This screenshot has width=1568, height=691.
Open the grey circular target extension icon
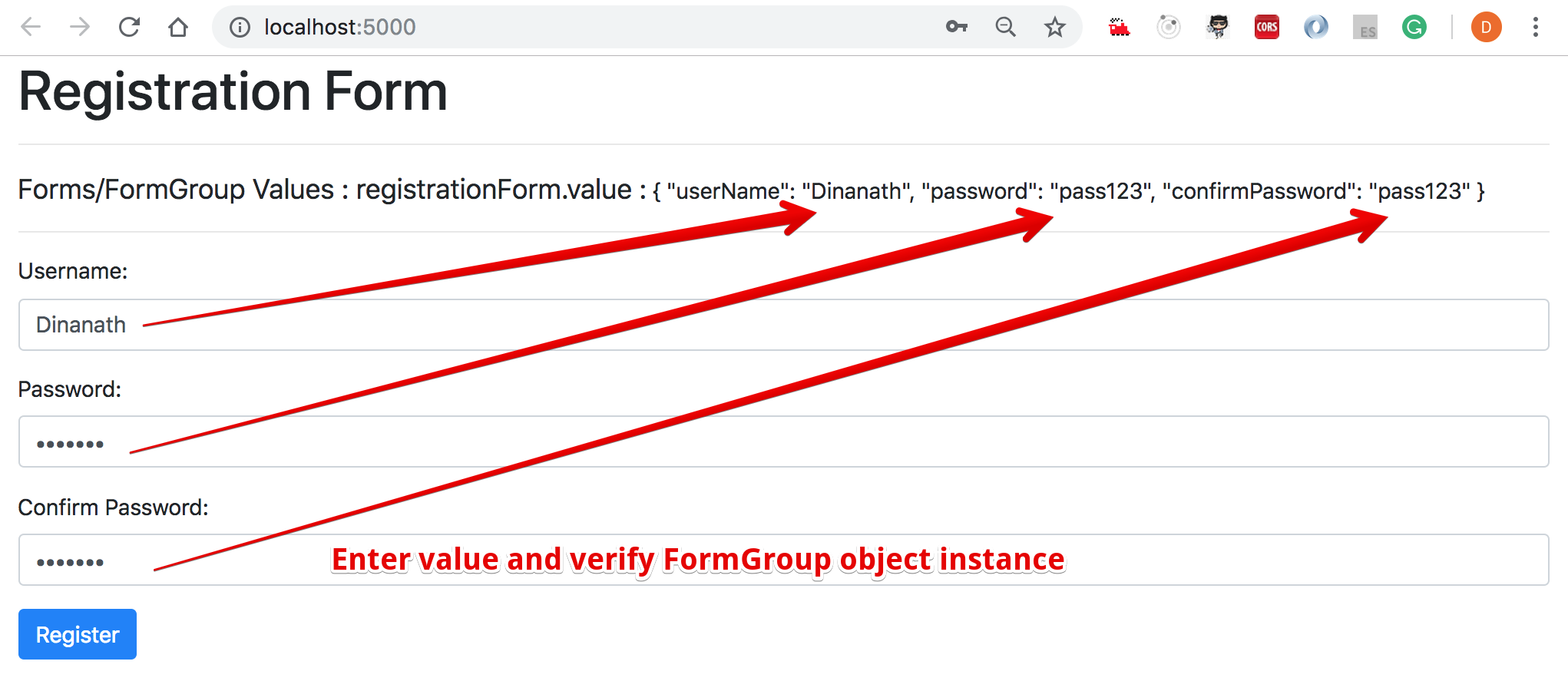(x=1169, y=28)
